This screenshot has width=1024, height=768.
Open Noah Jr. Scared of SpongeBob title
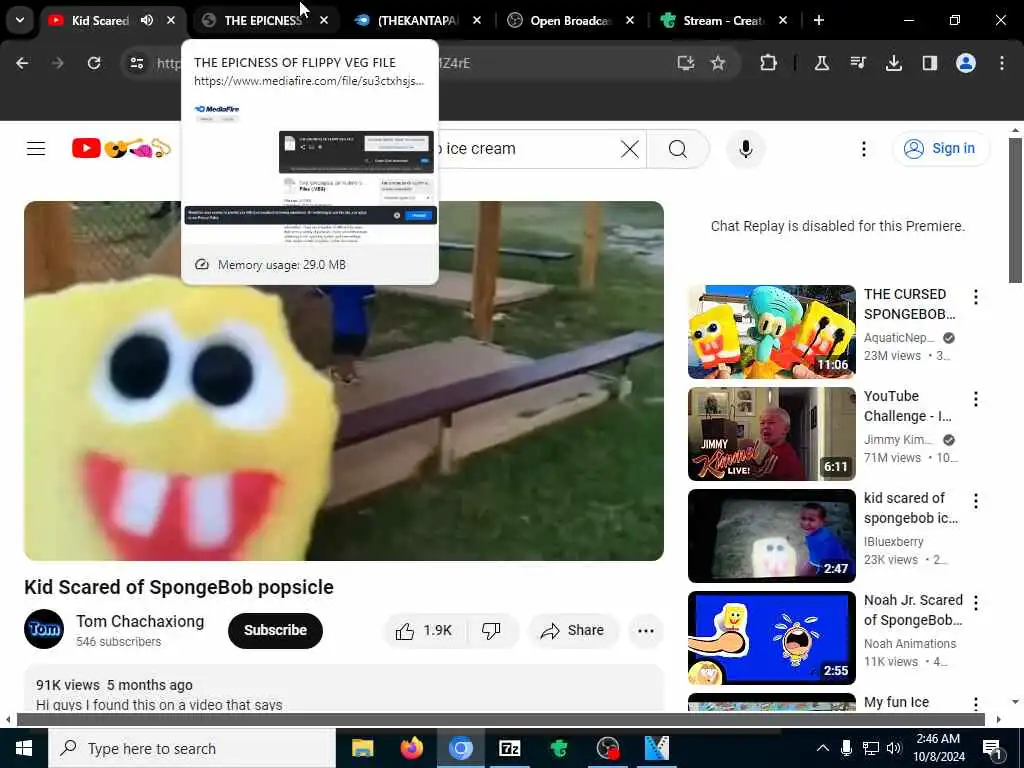point(913,609)
